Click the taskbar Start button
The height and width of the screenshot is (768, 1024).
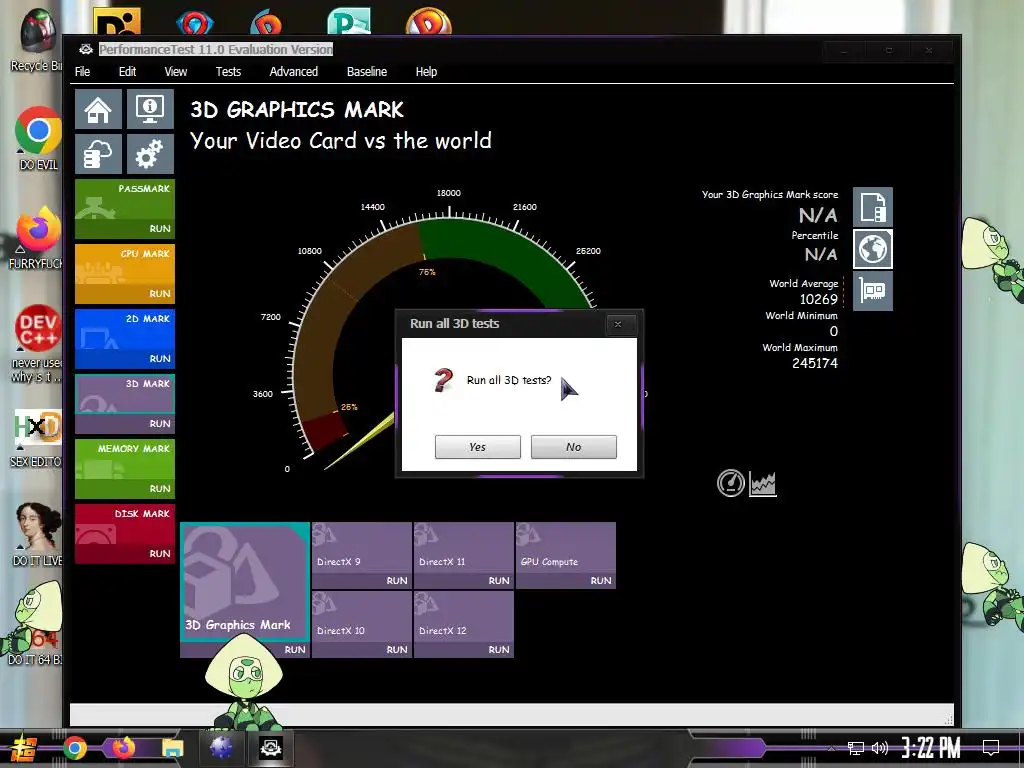pyautogui.click(x=24, y=748)
